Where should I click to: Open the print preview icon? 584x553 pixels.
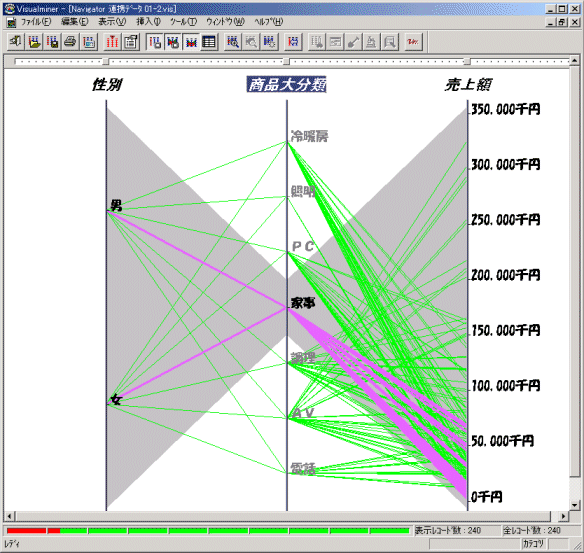click(x=89, y=41)
